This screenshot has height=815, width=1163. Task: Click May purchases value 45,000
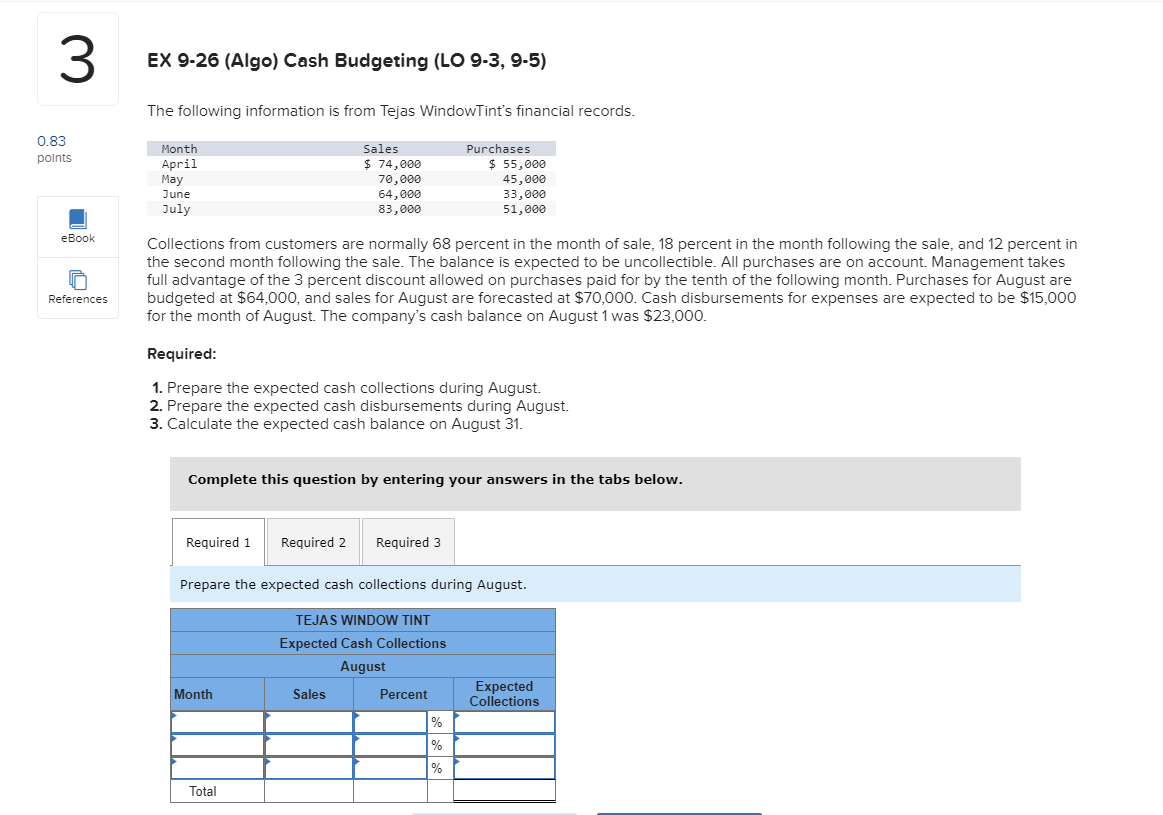point(524,179)
